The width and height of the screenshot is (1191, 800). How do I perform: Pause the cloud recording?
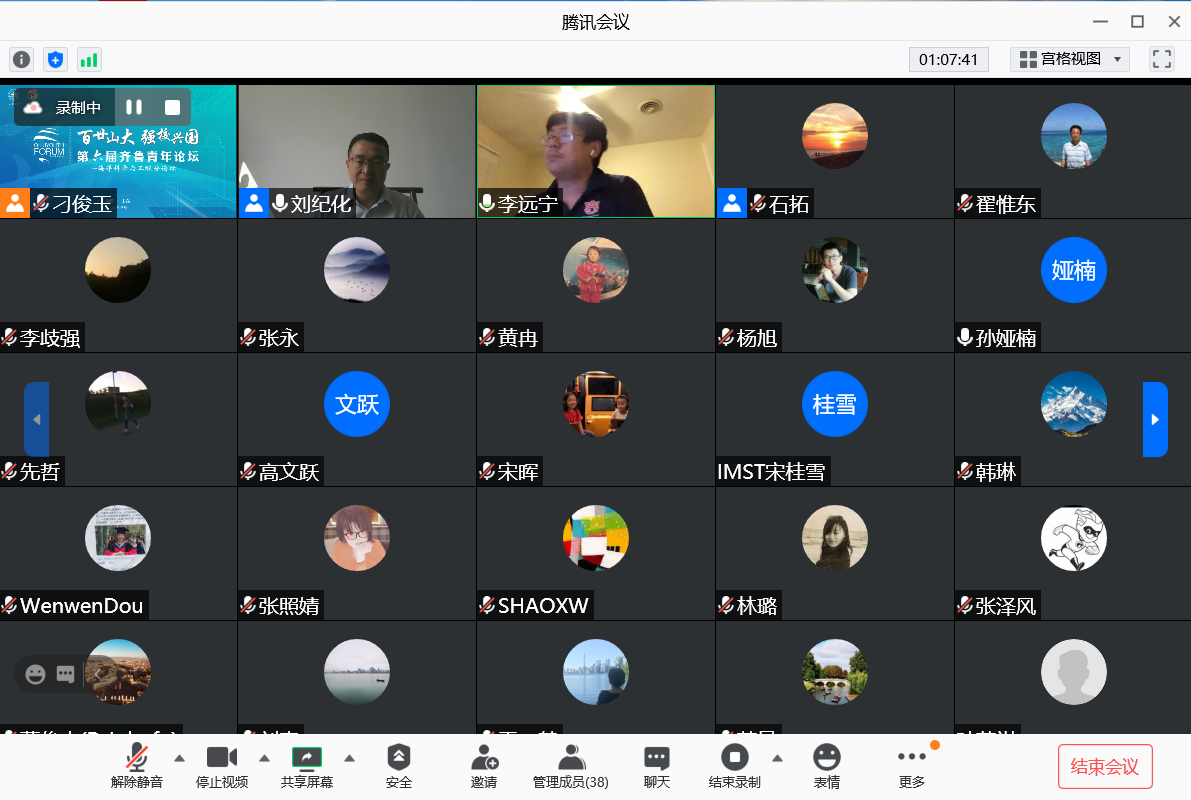pyautogui.click(x=134, y=107)
